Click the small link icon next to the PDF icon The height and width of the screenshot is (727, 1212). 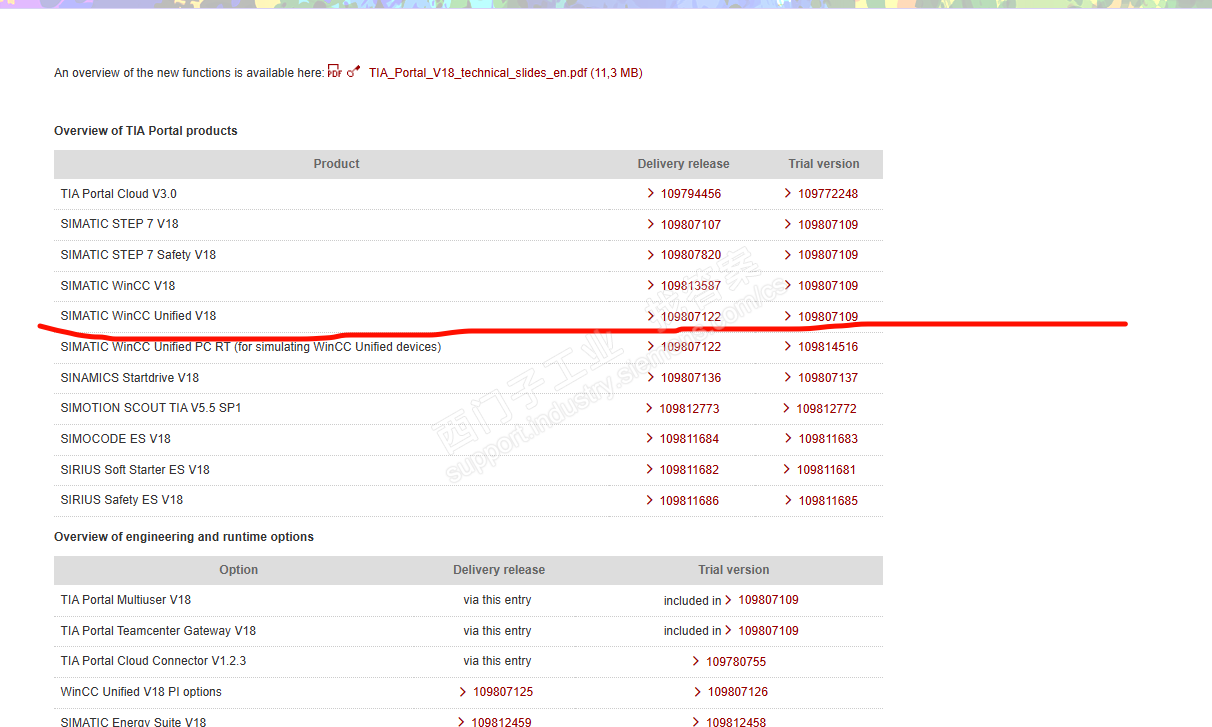pos(353,72)
